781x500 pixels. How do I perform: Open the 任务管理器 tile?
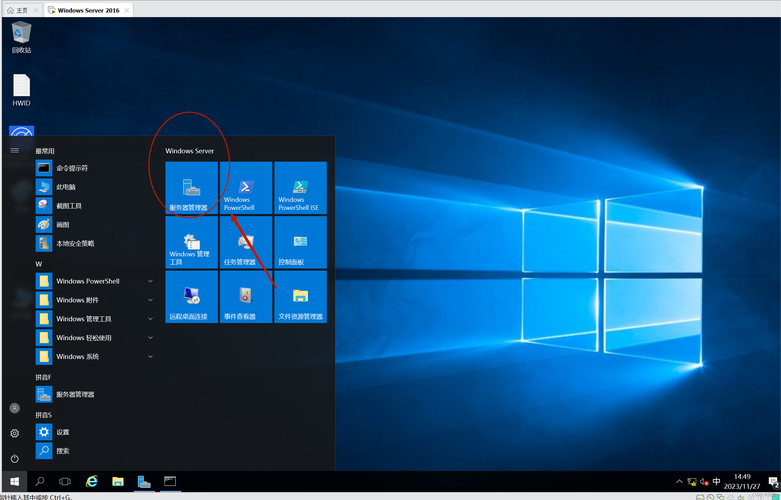246,242
